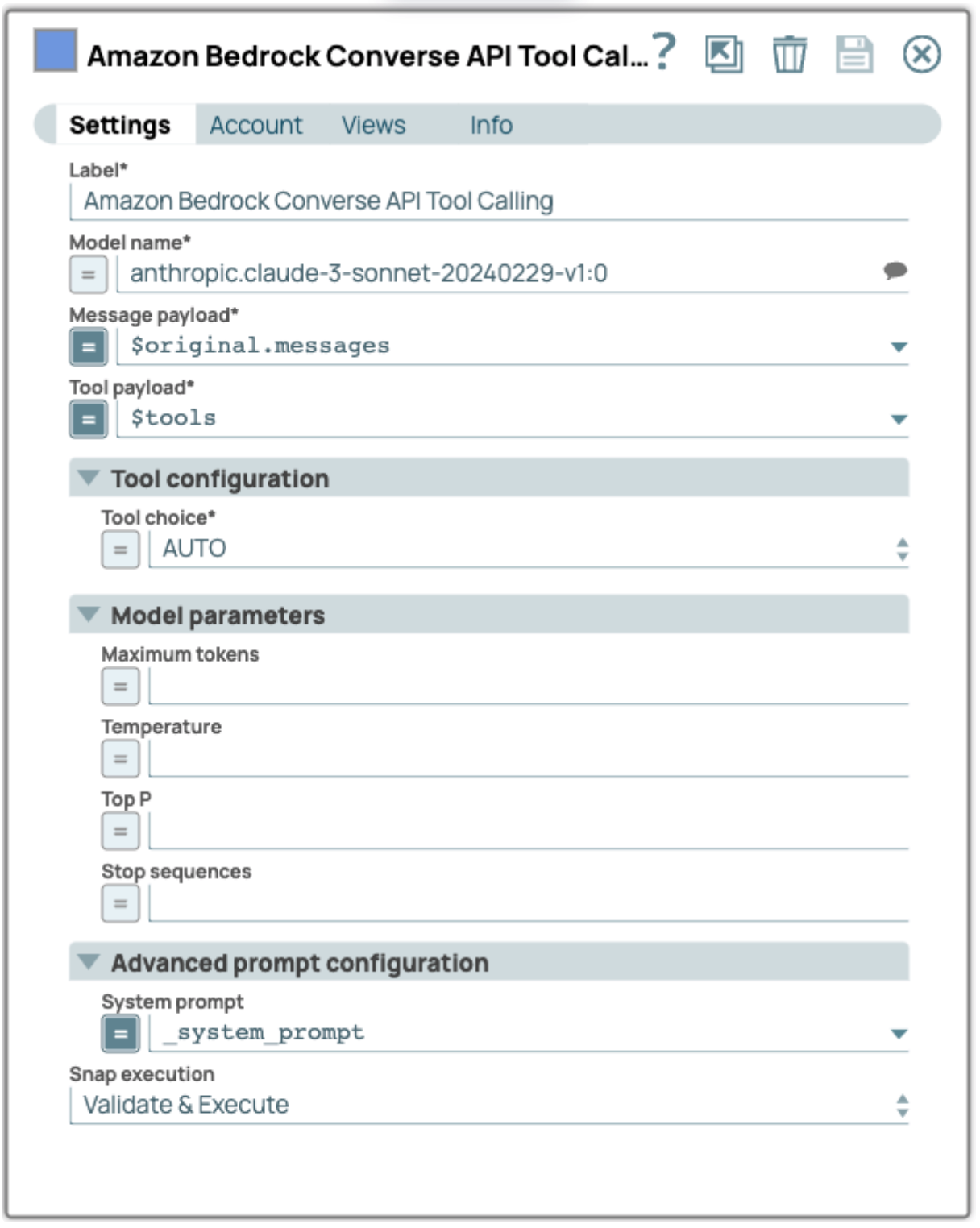Viewport: 980px width, 1228px height.
Task: Close the snap settings dialog
Action: [921, 55]
